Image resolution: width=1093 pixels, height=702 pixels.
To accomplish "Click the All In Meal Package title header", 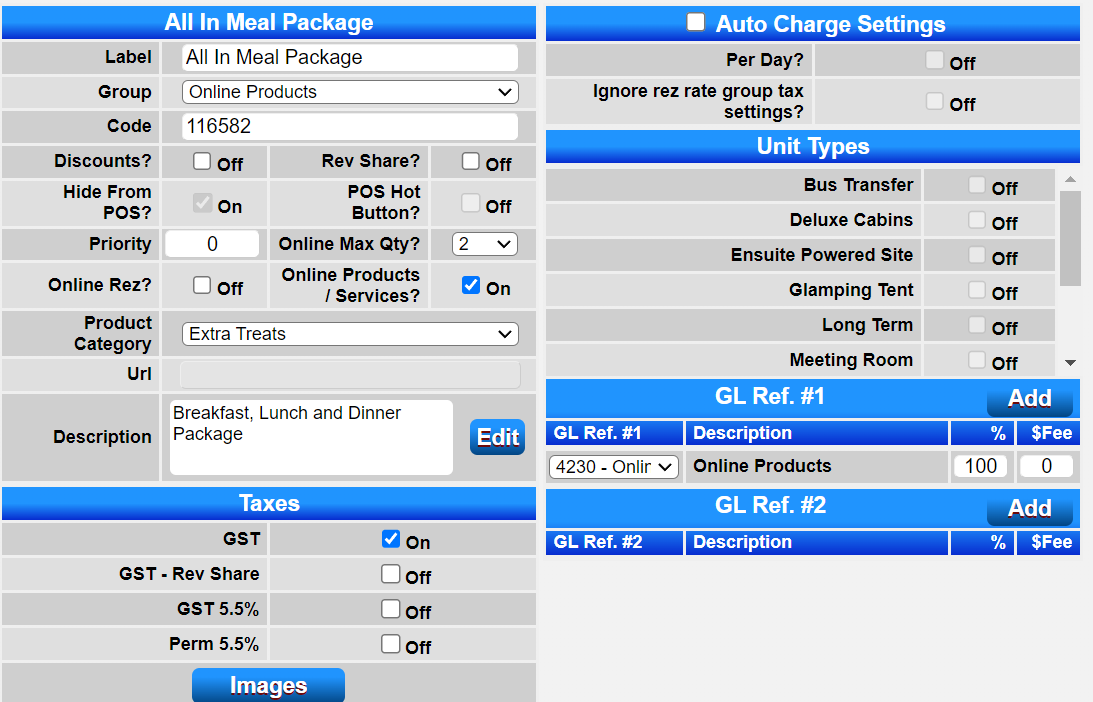I will tap(269, 22).
